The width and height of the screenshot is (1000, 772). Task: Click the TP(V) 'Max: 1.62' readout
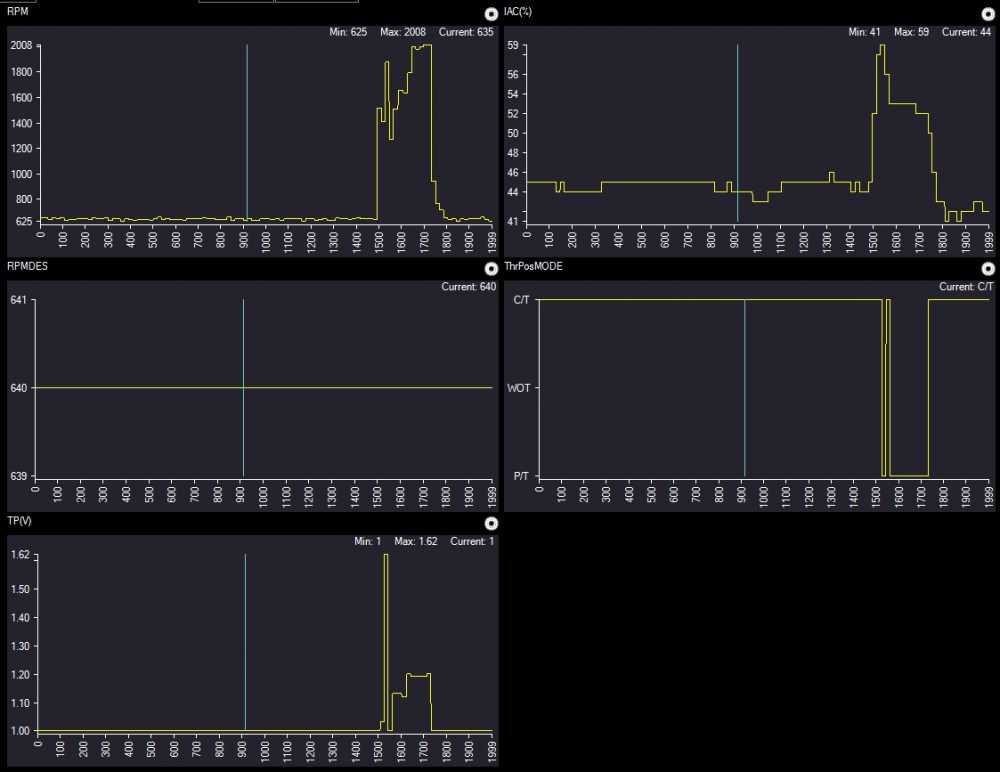tap(416, 541)
